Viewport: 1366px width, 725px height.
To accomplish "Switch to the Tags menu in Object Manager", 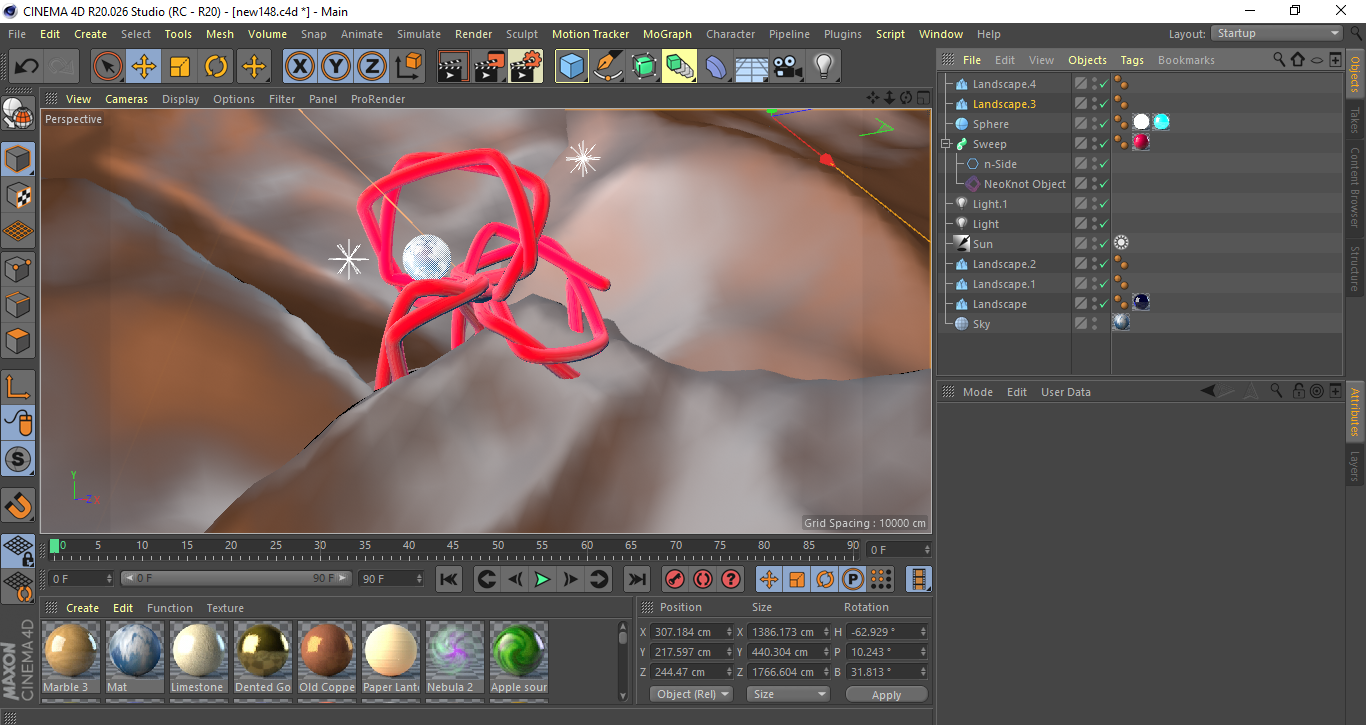I will pyautogui.click(x=1132, y=60).
